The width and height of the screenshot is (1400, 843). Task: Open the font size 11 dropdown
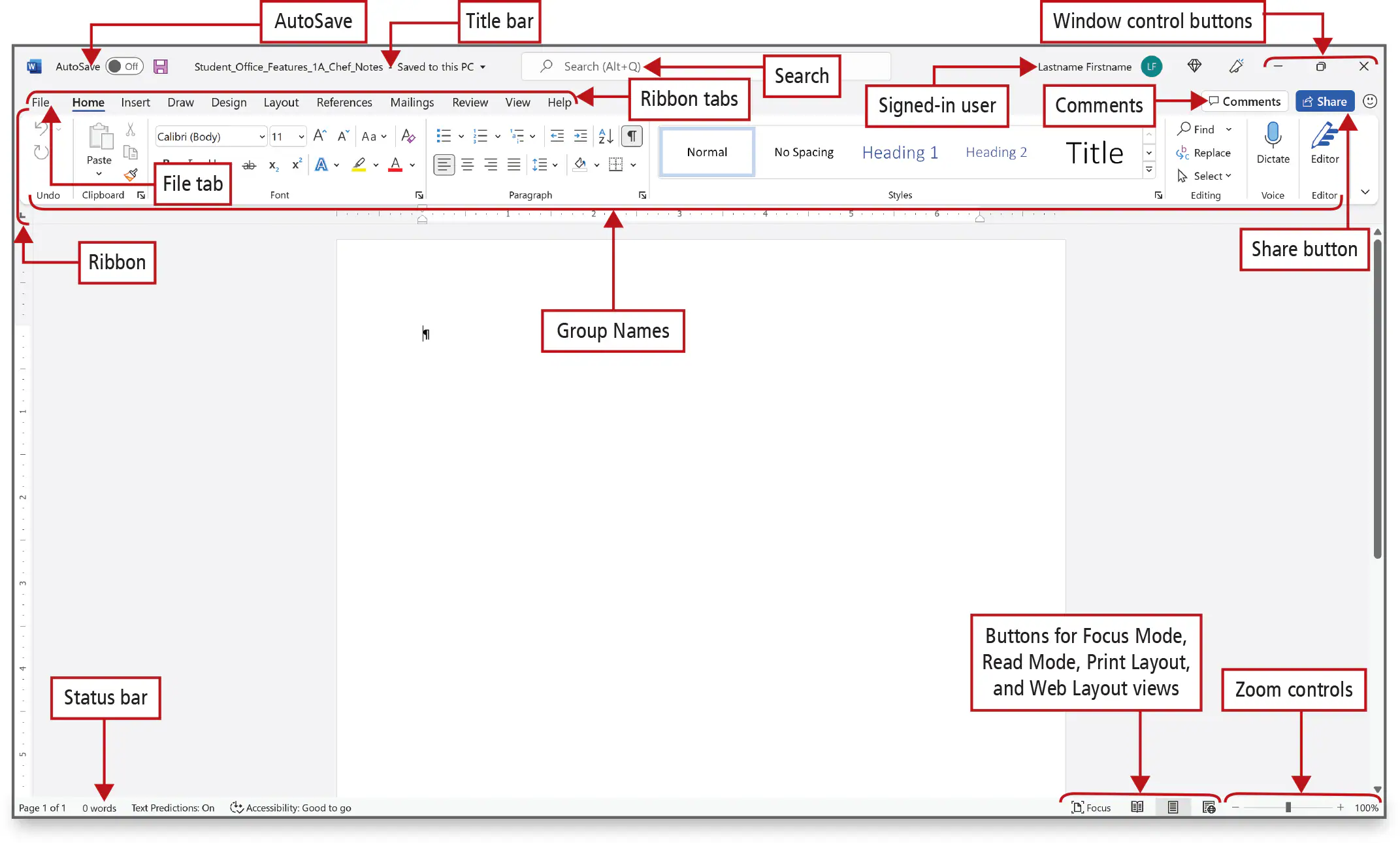point(301,137)
